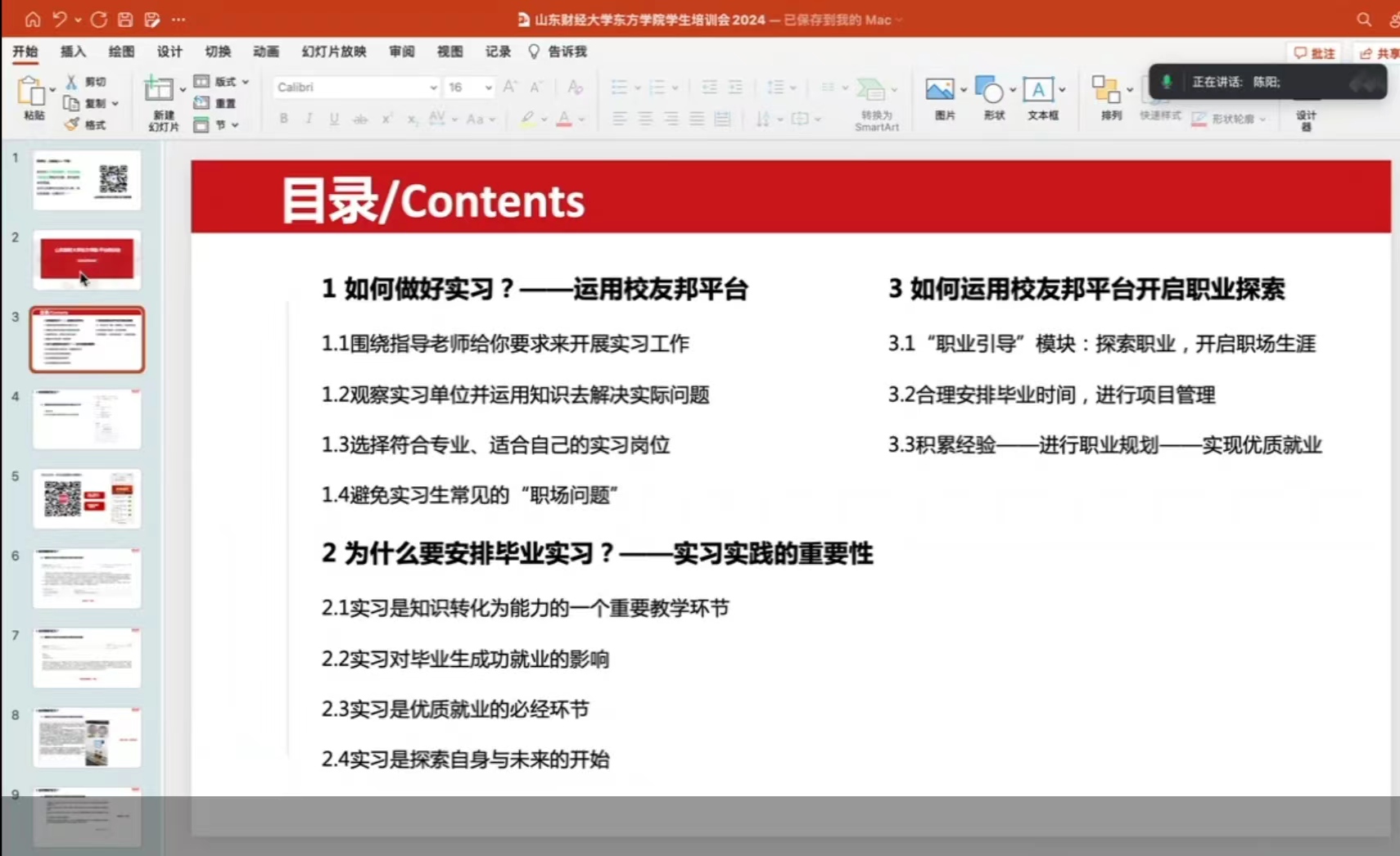Click the 批注 comments button
1400x856 pixels.
pos(1314,53)
